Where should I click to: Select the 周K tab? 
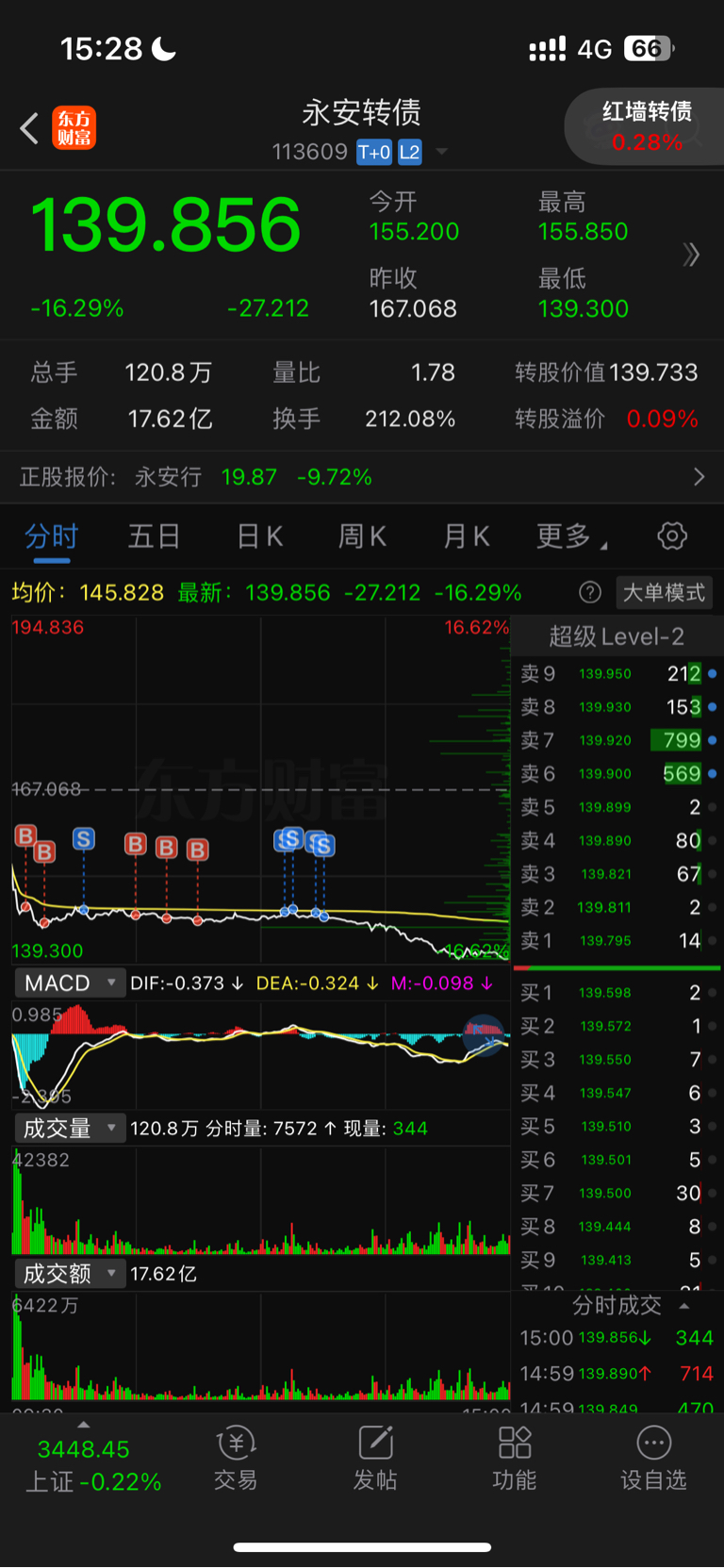(x=362, y=536)
